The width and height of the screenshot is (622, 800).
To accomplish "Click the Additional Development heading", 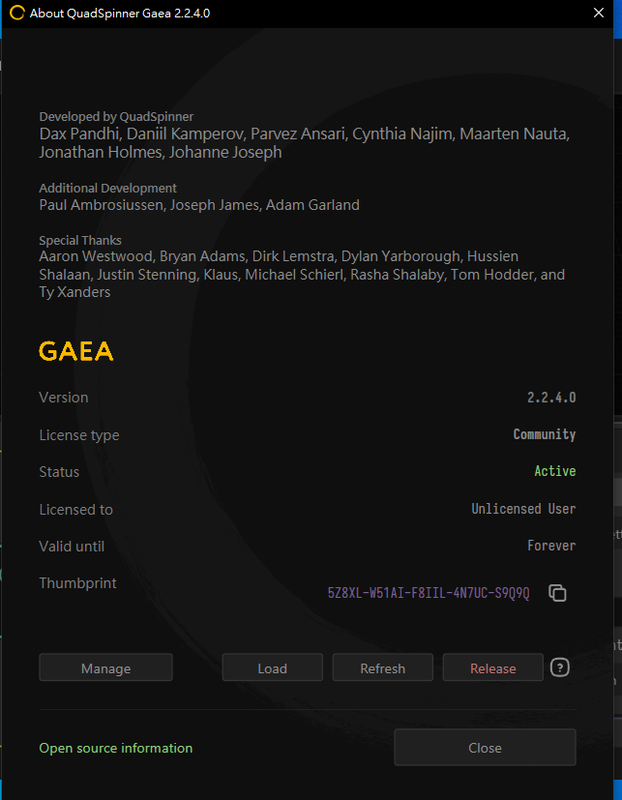I will pyautogui.click(x=108, y=188).
